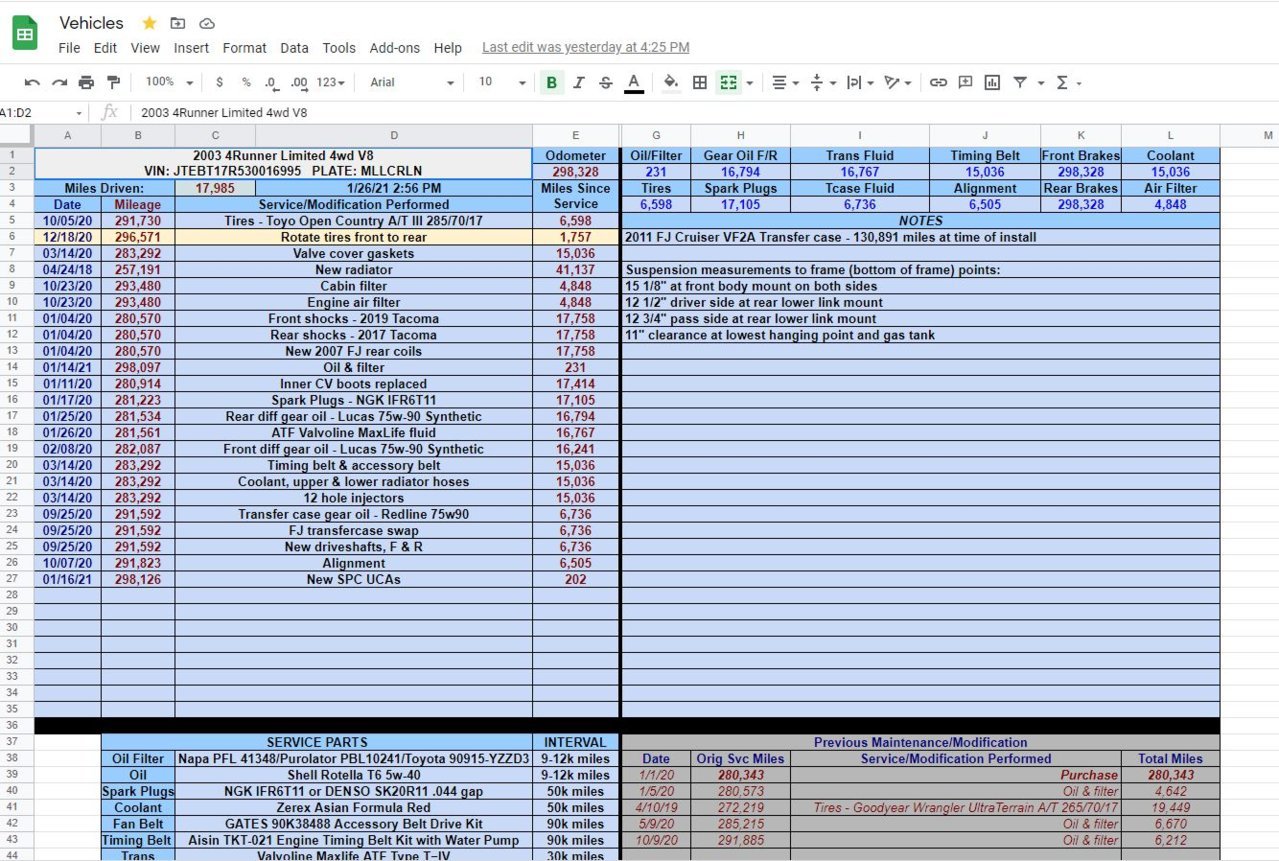Insert a comment
Screen dimensions: 1279x861
click(x=965, y=82)
